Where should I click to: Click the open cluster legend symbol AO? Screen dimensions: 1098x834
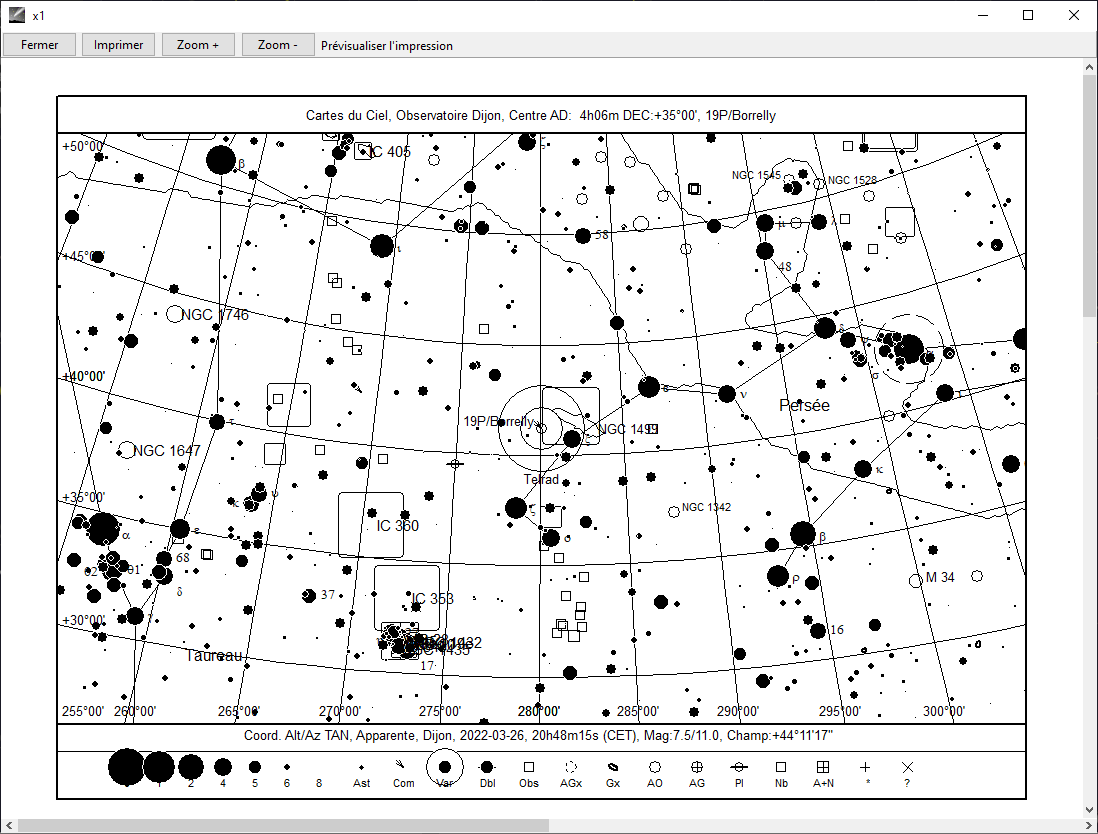pos(655,767)
